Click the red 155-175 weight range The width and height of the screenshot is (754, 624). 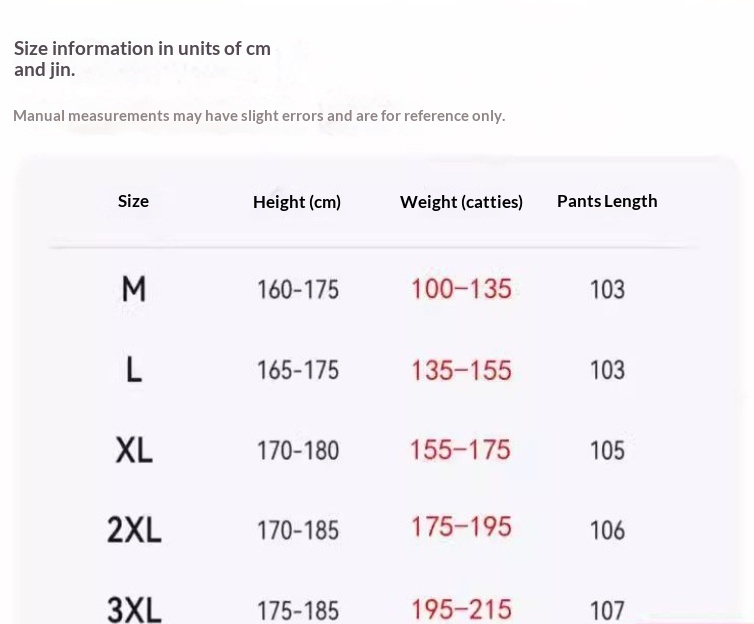(461, 450)
